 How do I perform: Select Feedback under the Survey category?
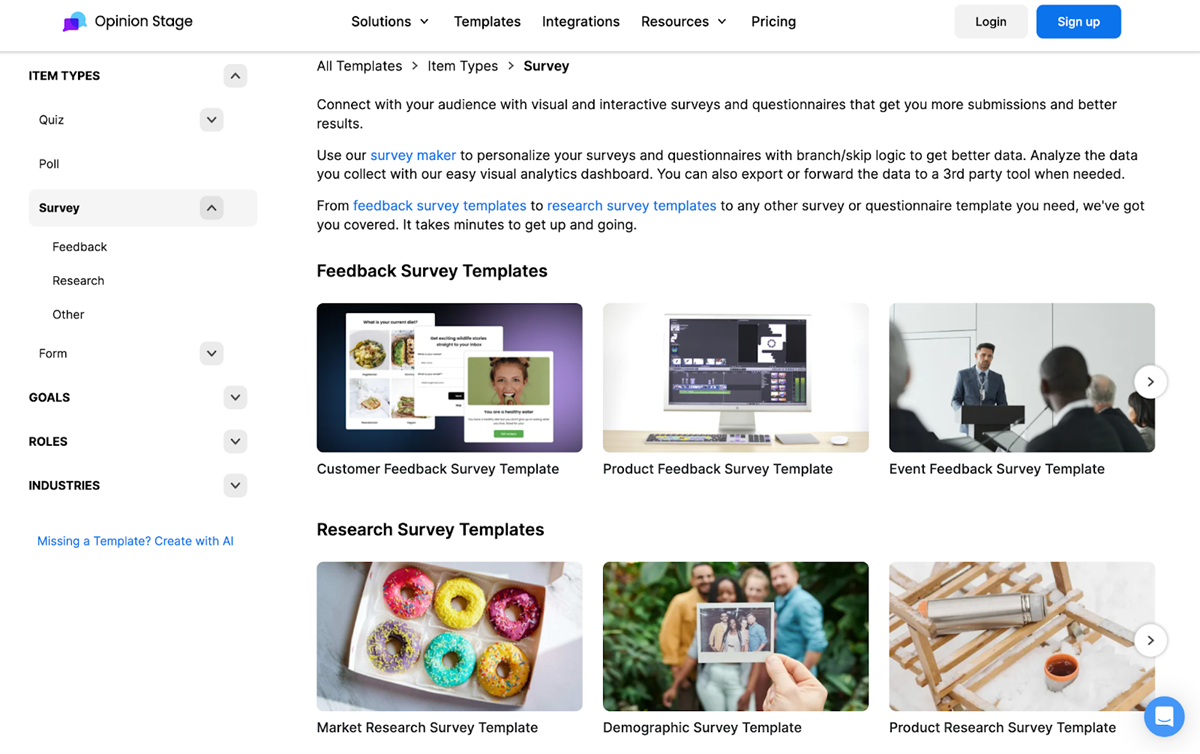(80, 247)
